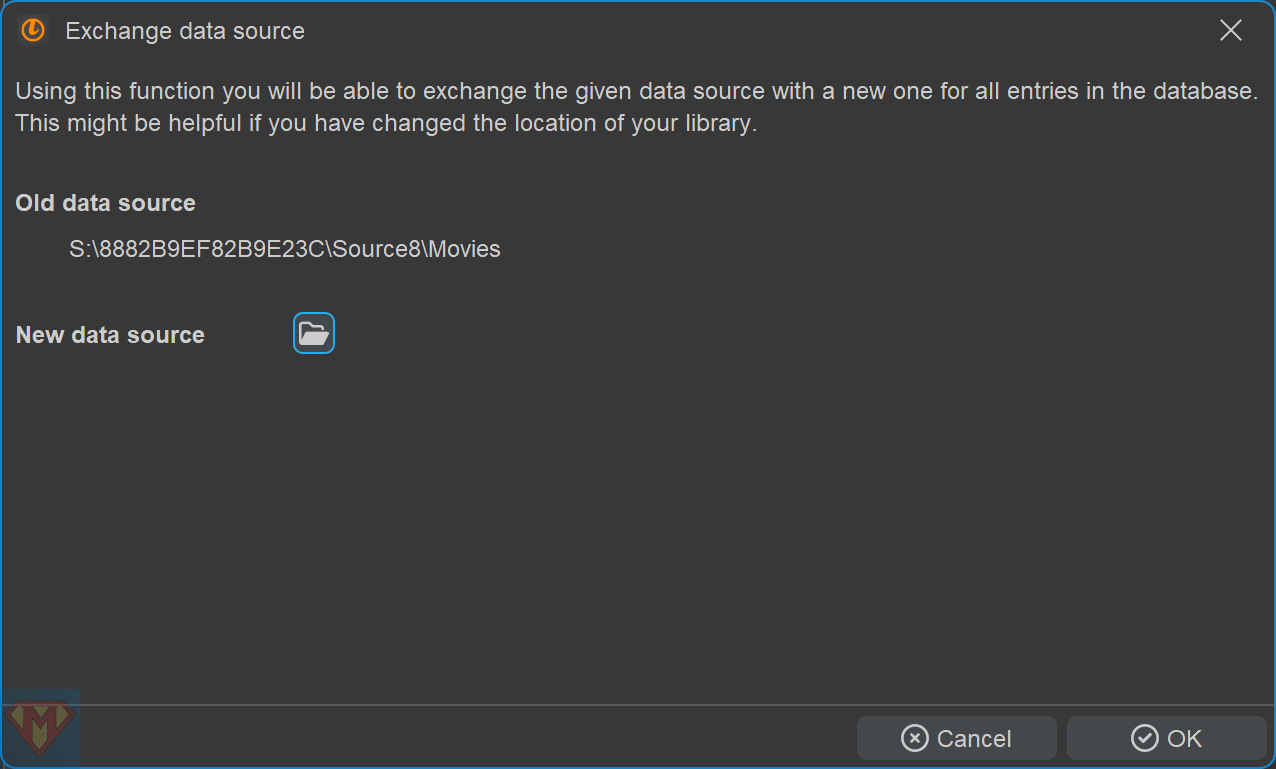
Task: Click the blank dialog body area
Action: [640, 520]
